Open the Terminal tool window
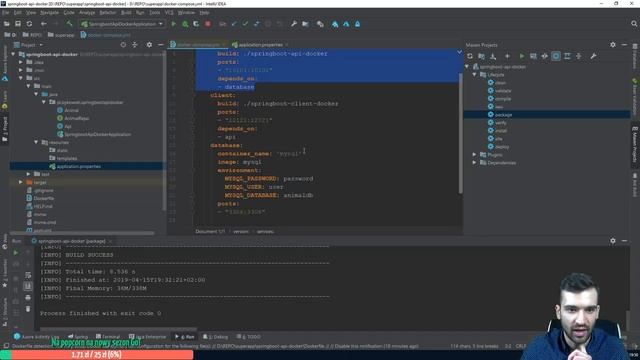Image resolution: width=640 pixels, height=360 pixels. click(x=108, y=337)
